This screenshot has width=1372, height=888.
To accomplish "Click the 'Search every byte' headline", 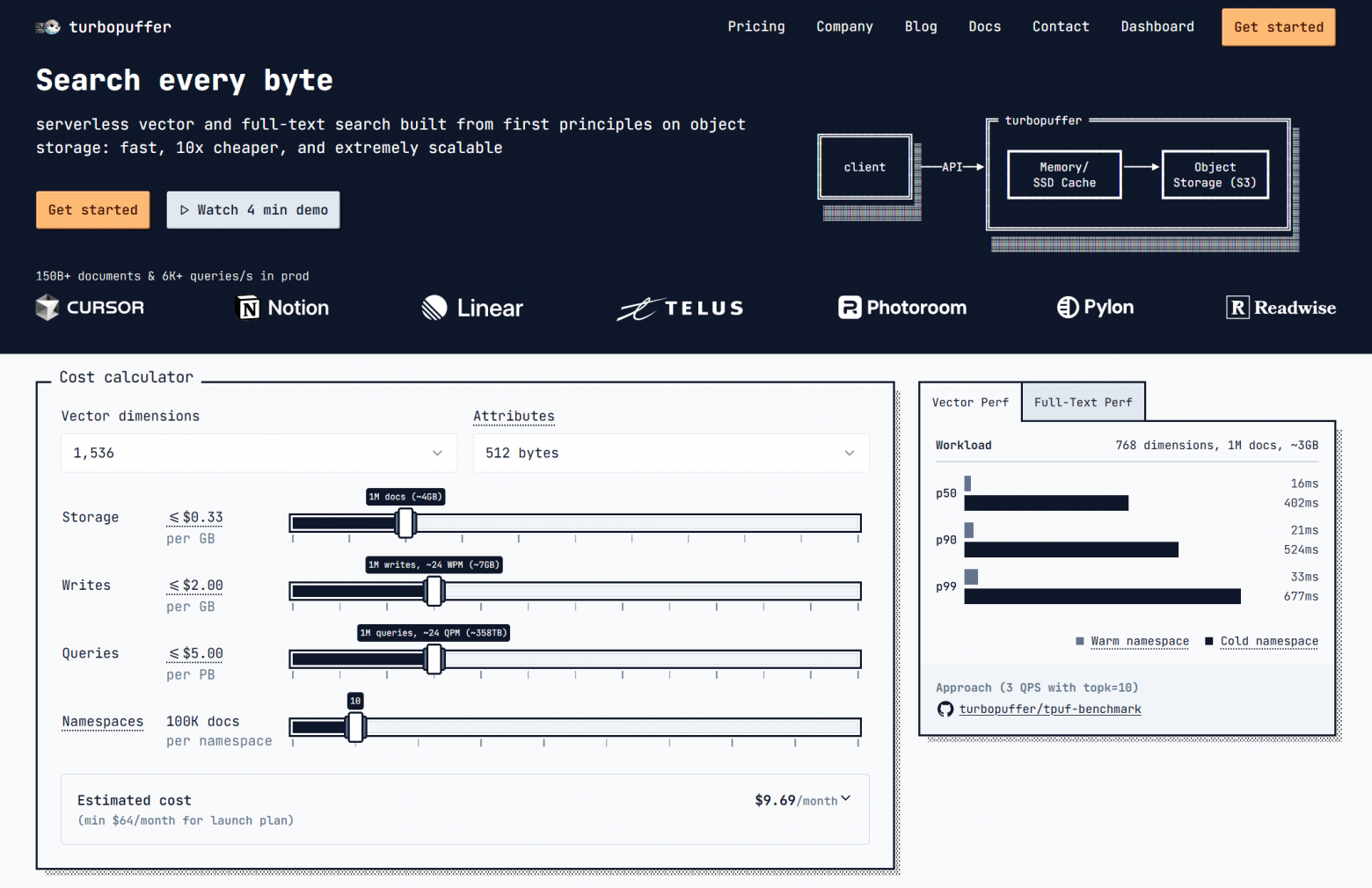I will [x=185, y=80].
